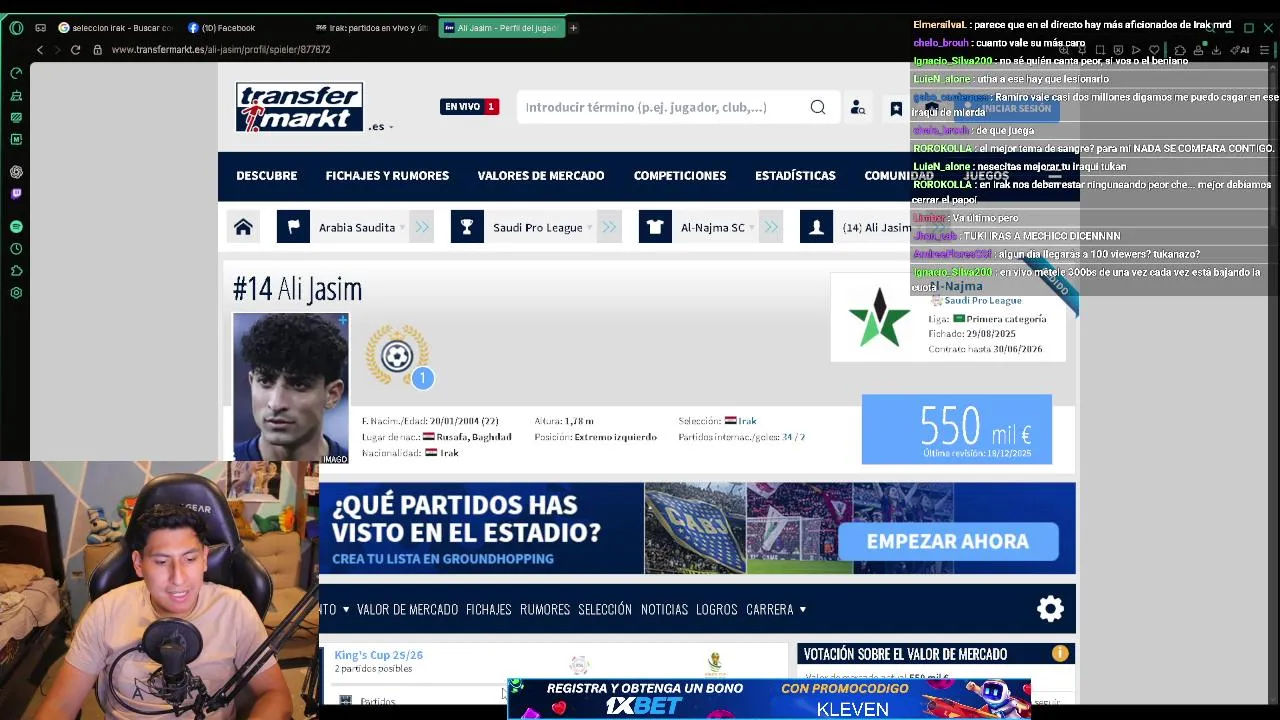Switch to the Facebook tab
The image size is (1280, 720).
pos(222,28)
